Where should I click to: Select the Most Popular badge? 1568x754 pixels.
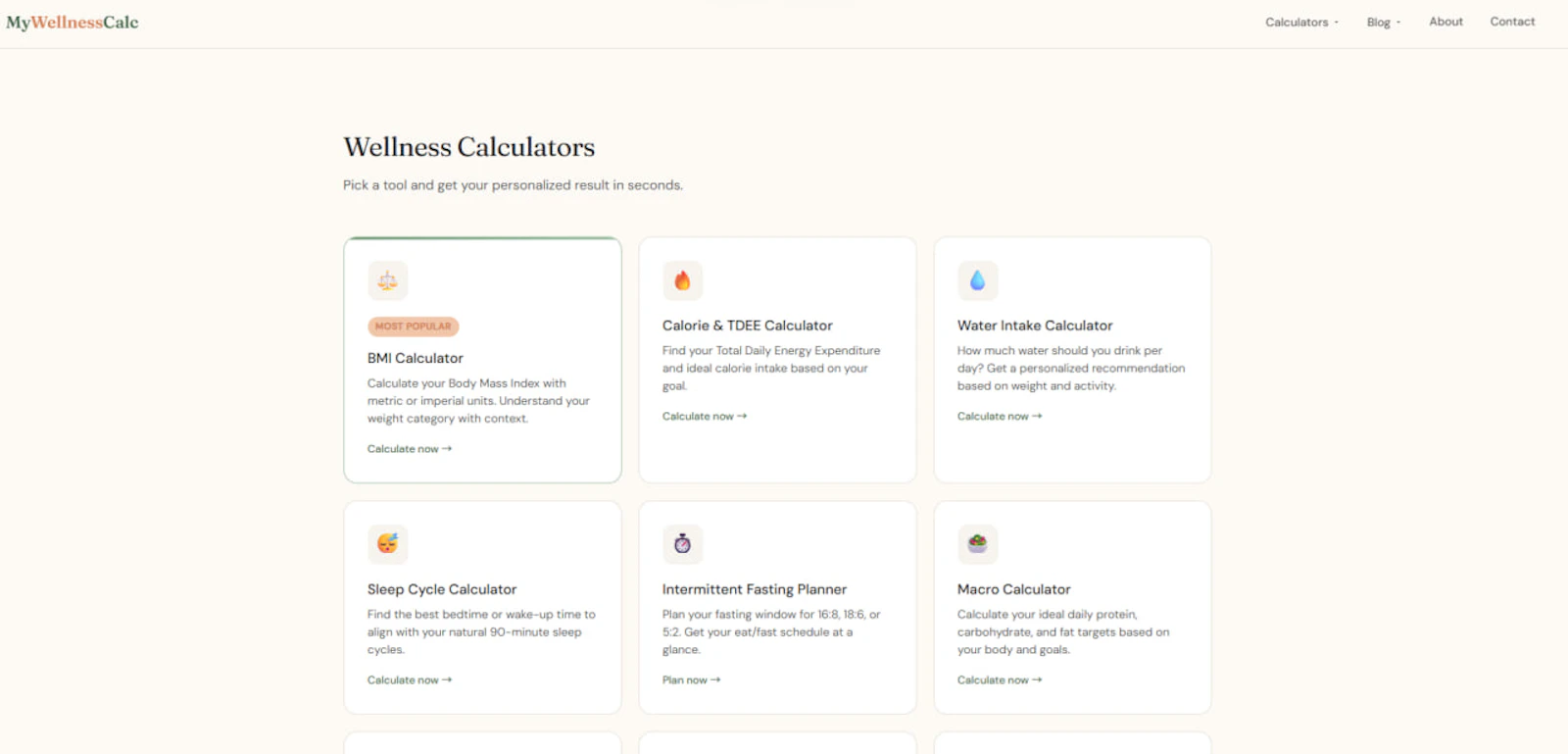click(x=414, y=327)
